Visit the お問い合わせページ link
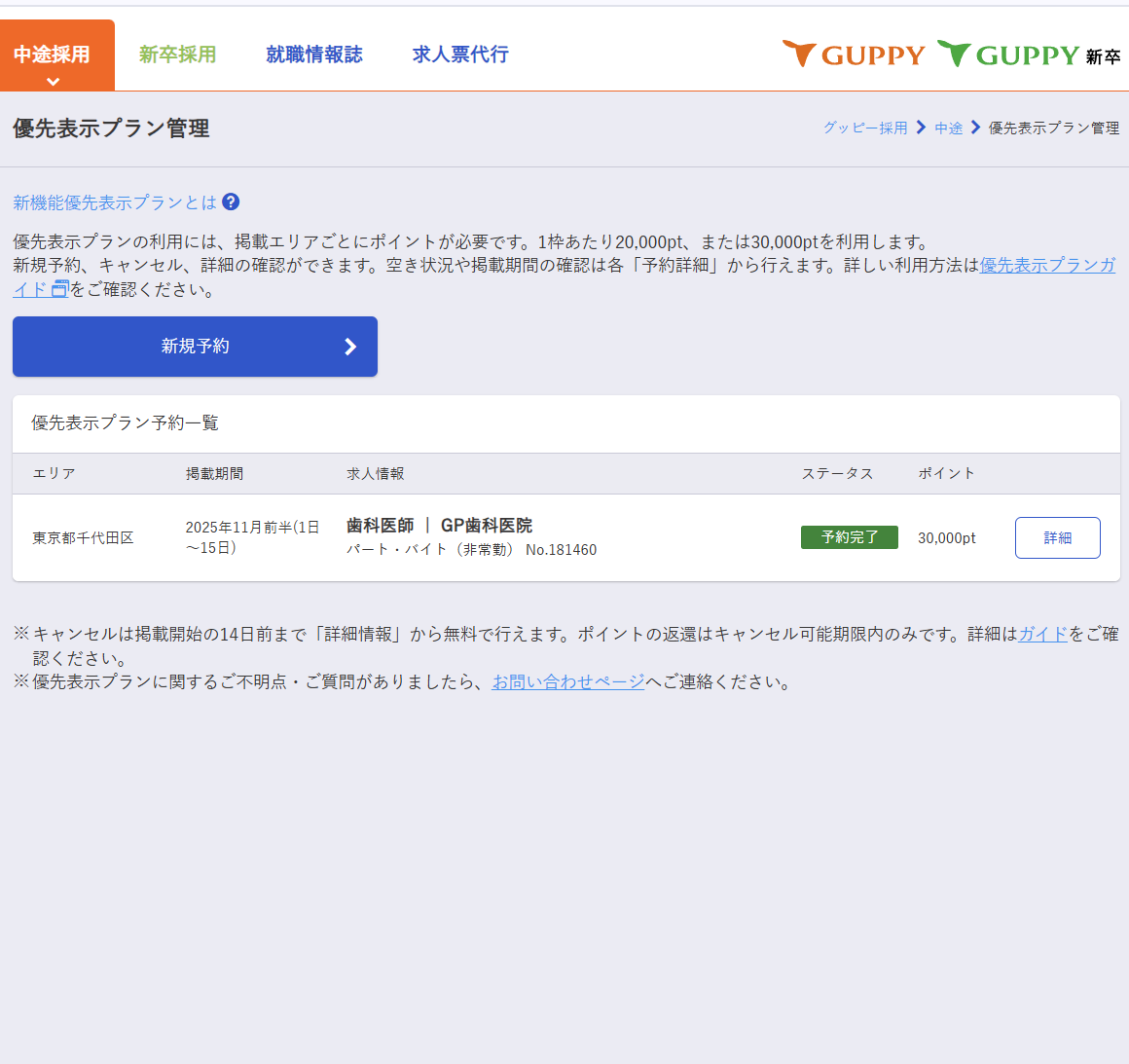This screenshot has height=1064, width=1129. click(567, 681)
